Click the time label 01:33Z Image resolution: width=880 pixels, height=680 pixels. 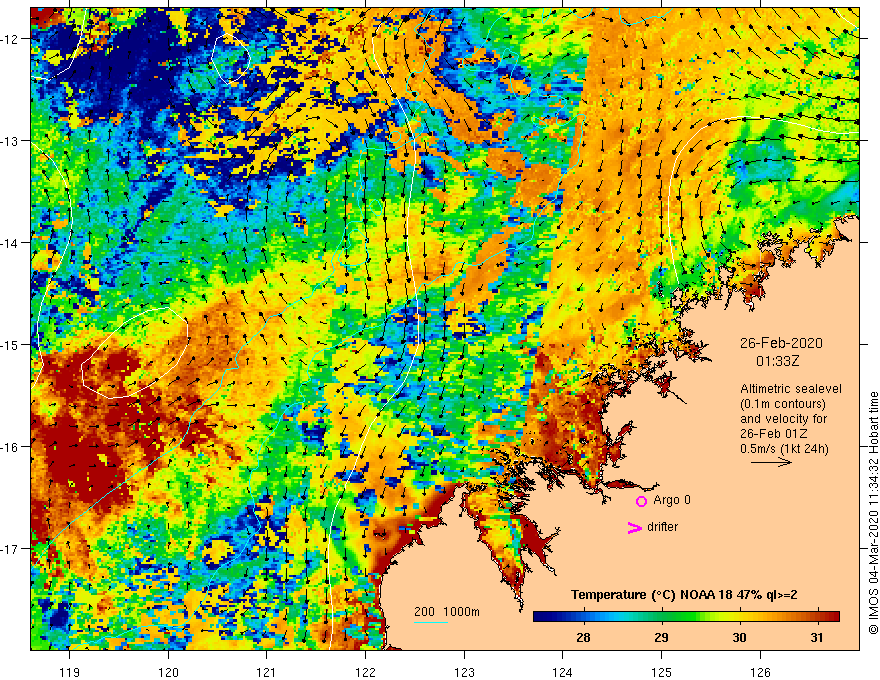point(777,361)
